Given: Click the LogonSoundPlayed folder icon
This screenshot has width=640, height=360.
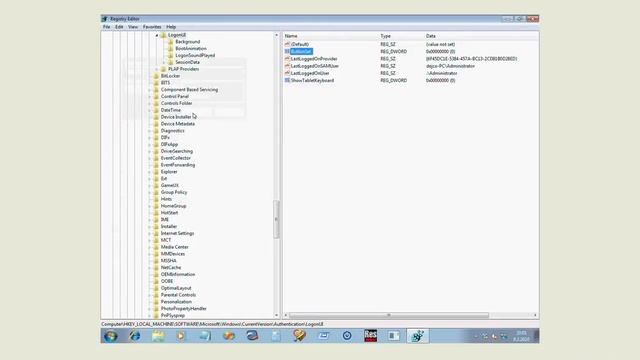Looking at the screenshot, I should tap(171, 56).
